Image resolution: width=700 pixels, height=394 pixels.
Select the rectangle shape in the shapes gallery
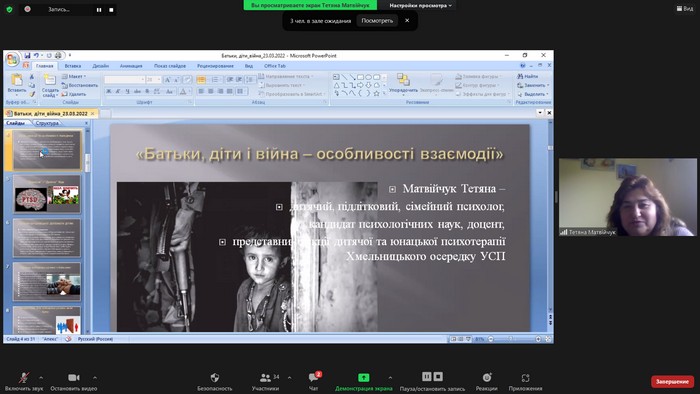coord(360,77)
